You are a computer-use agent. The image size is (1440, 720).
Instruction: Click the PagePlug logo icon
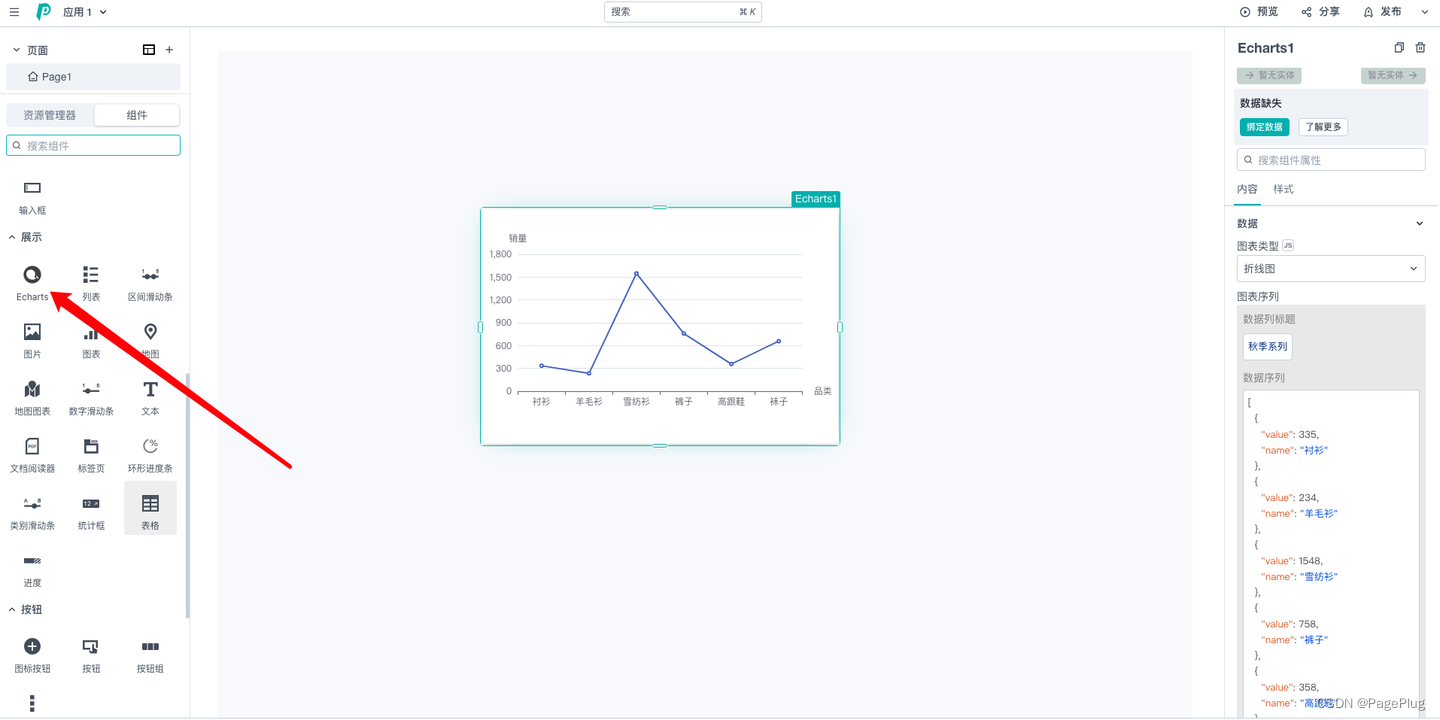[43, 12]
